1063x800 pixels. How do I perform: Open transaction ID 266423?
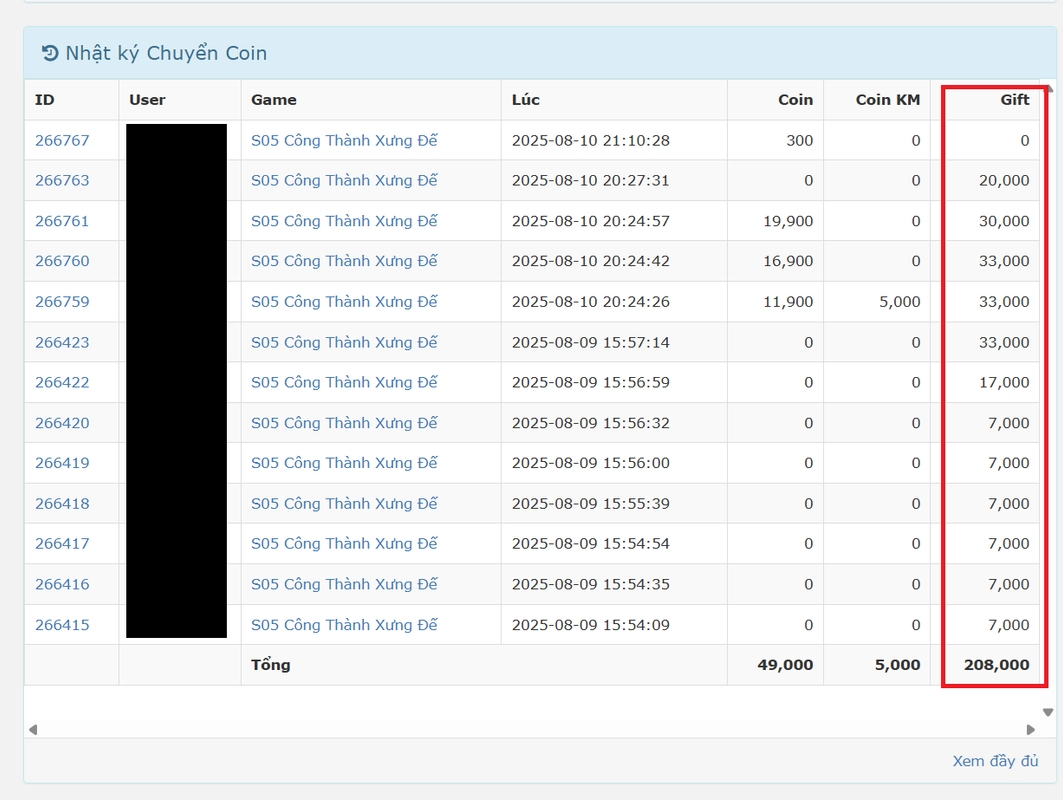click(62, 342)
